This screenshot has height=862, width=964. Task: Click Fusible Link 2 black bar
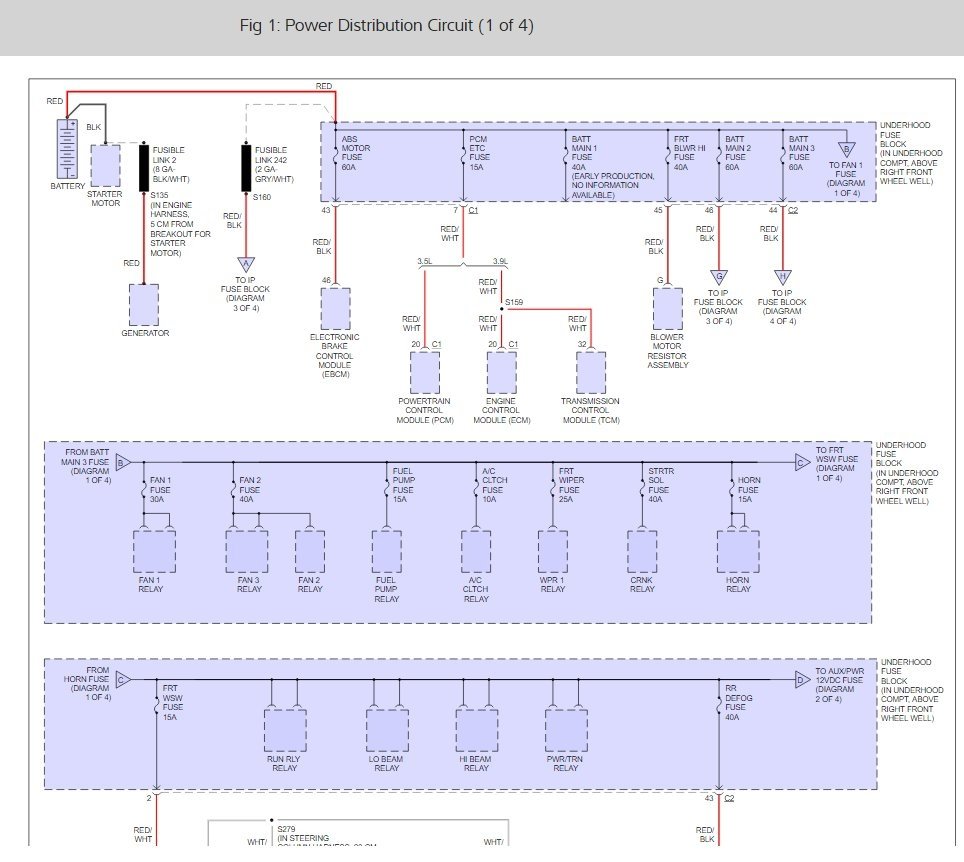144,167
